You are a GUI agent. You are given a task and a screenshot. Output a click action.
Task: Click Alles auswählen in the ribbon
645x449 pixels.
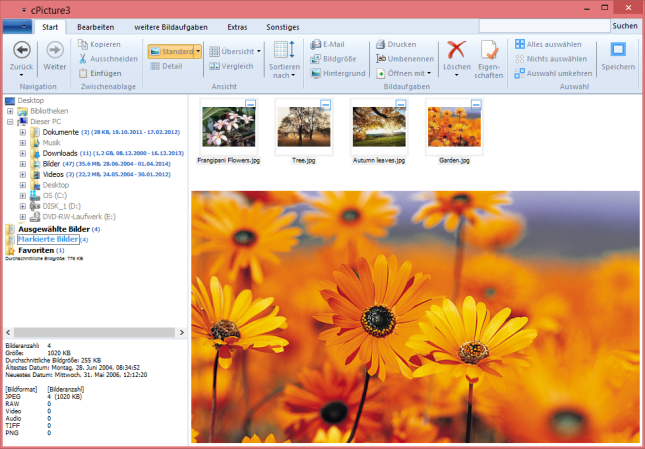550,45
